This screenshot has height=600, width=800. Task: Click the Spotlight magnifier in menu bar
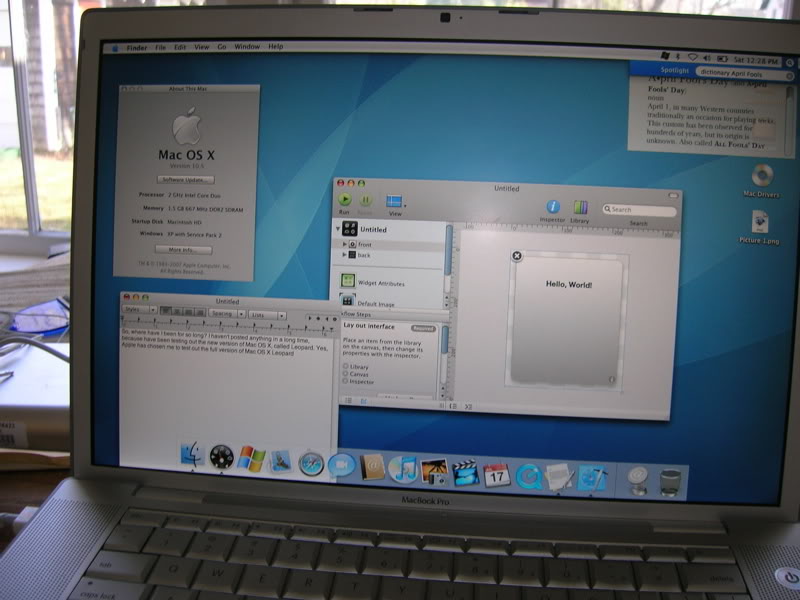click(790, 63)
